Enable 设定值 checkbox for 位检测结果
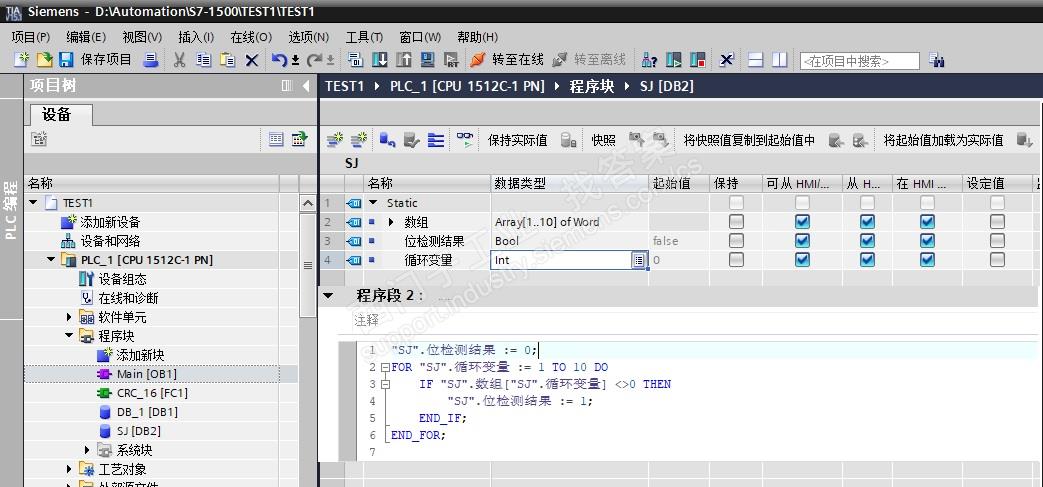The width and height of the screenshot is (1043, 487). point(996,241)
